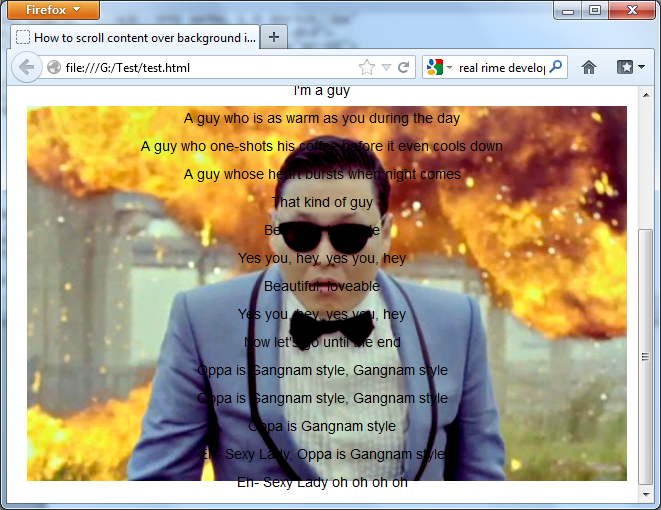Go back with the back arrow button
Image resolution: width=661 pixels, height=510 pixels.
pos(27,67)
